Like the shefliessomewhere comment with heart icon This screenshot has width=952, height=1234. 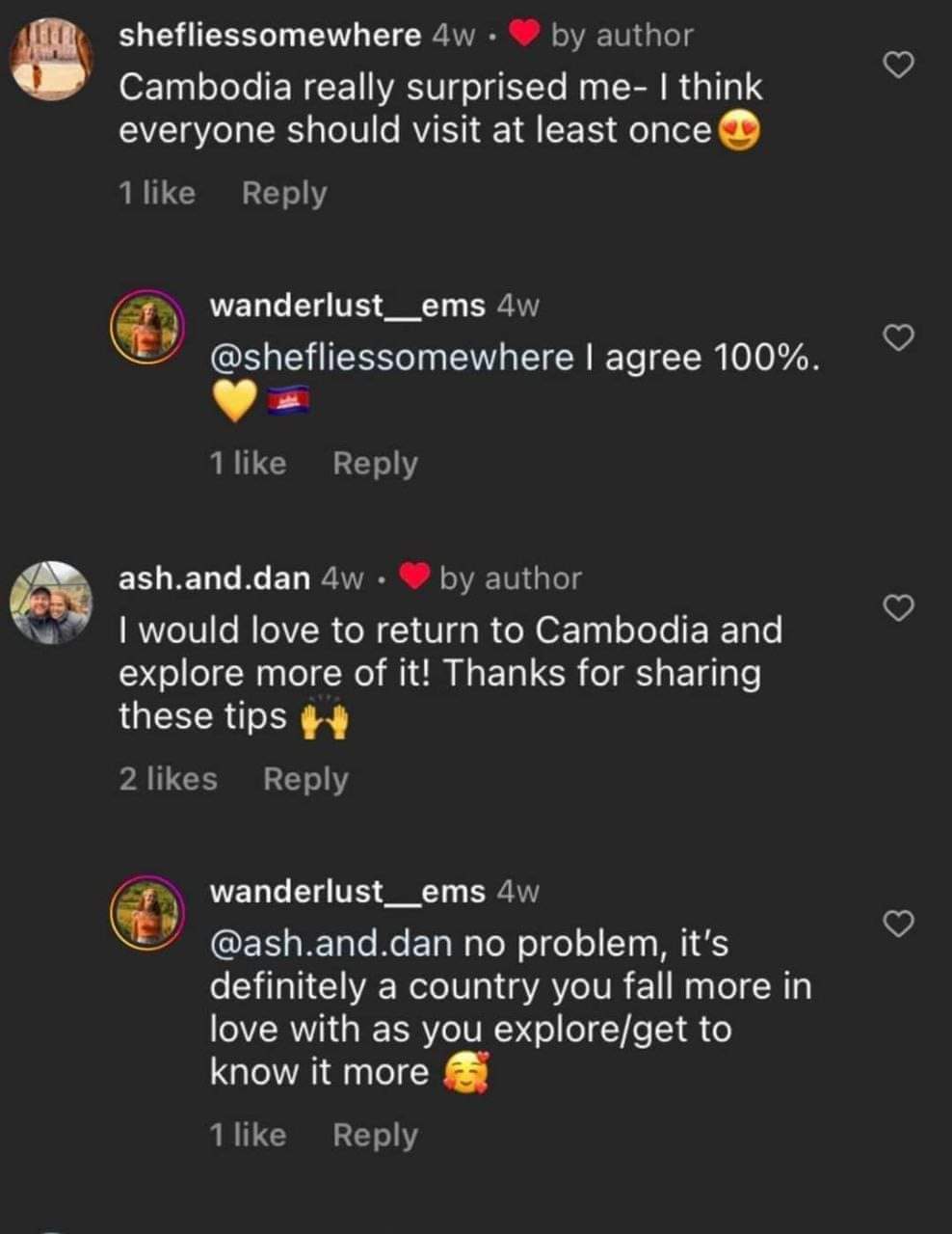pos(898,66)
